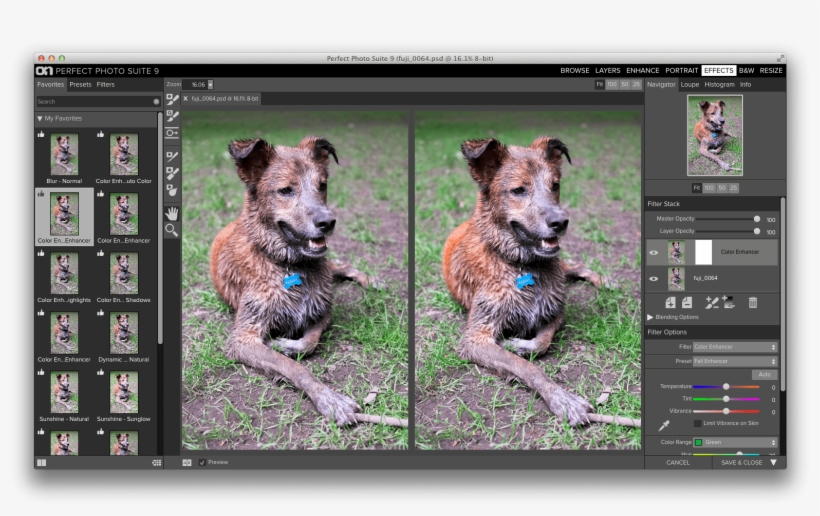Viewport: 820px width, 516px height.
Task: Click the thumbs-up on Sunshine - Sunglow preset
Action: (x=100, y=372)
